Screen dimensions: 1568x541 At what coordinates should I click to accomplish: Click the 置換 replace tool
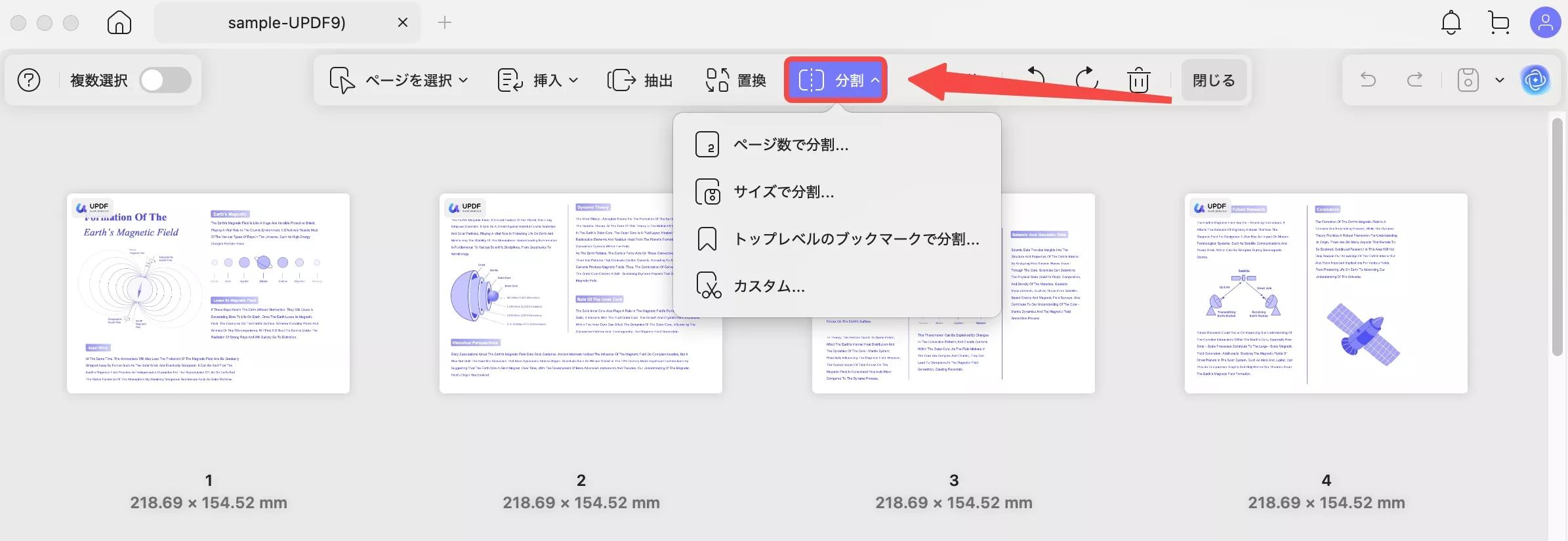pyautogui.click(x=736, y=81)
